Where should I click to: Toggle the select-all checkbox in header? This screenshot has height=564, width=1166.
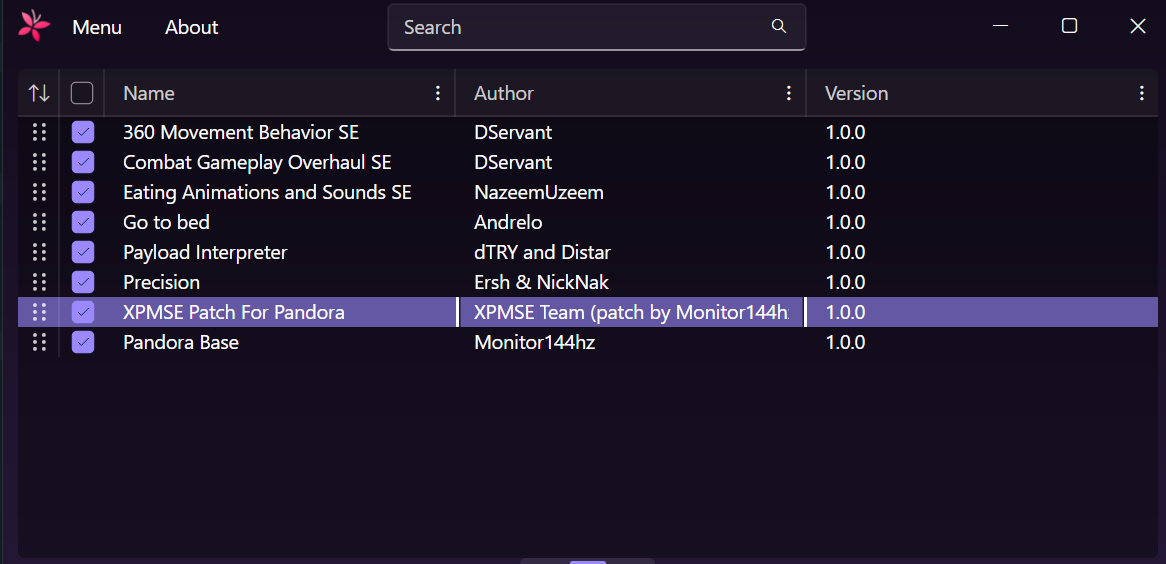coord(82,93)
